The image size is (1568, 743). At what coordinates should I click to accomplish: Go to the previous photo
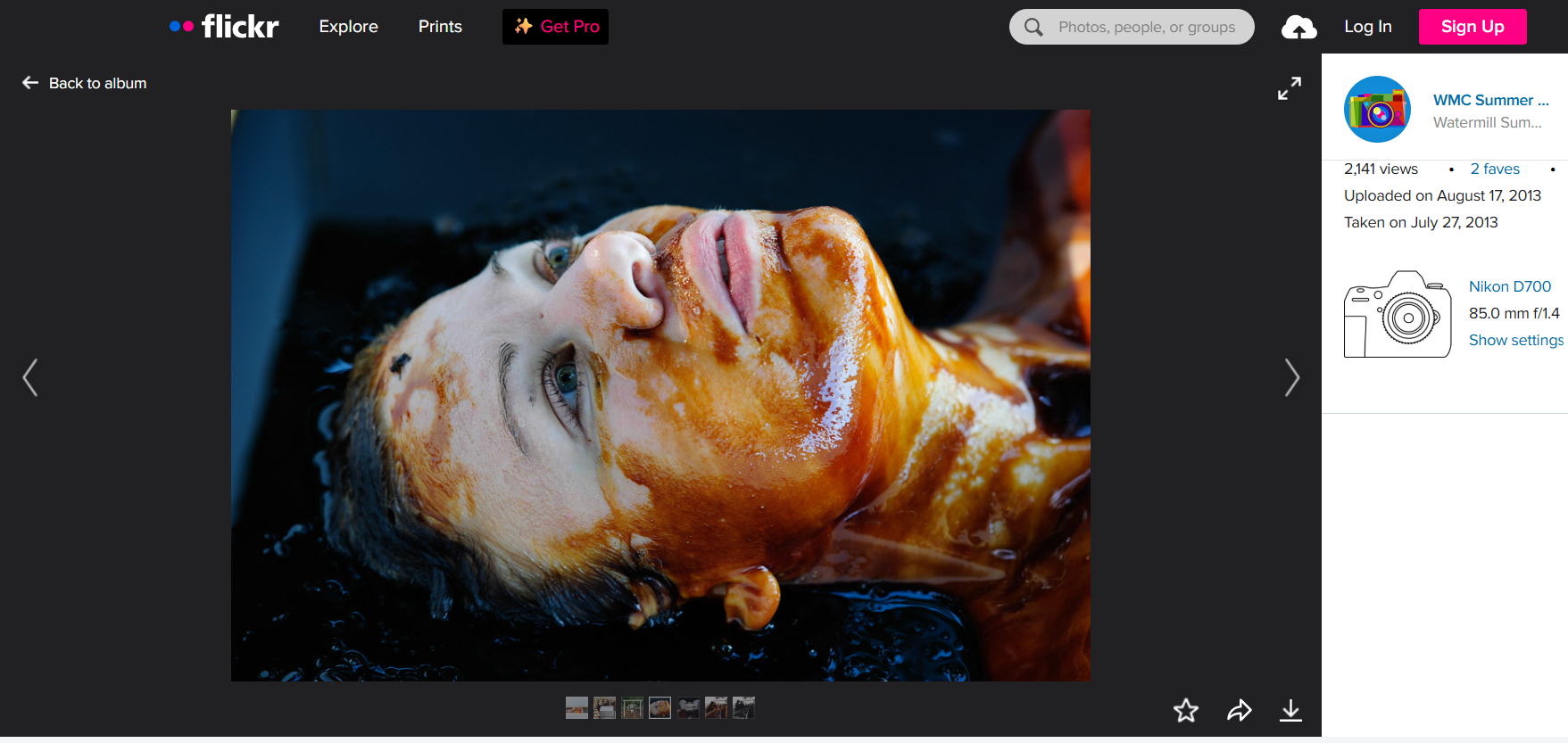coord(30,377)
